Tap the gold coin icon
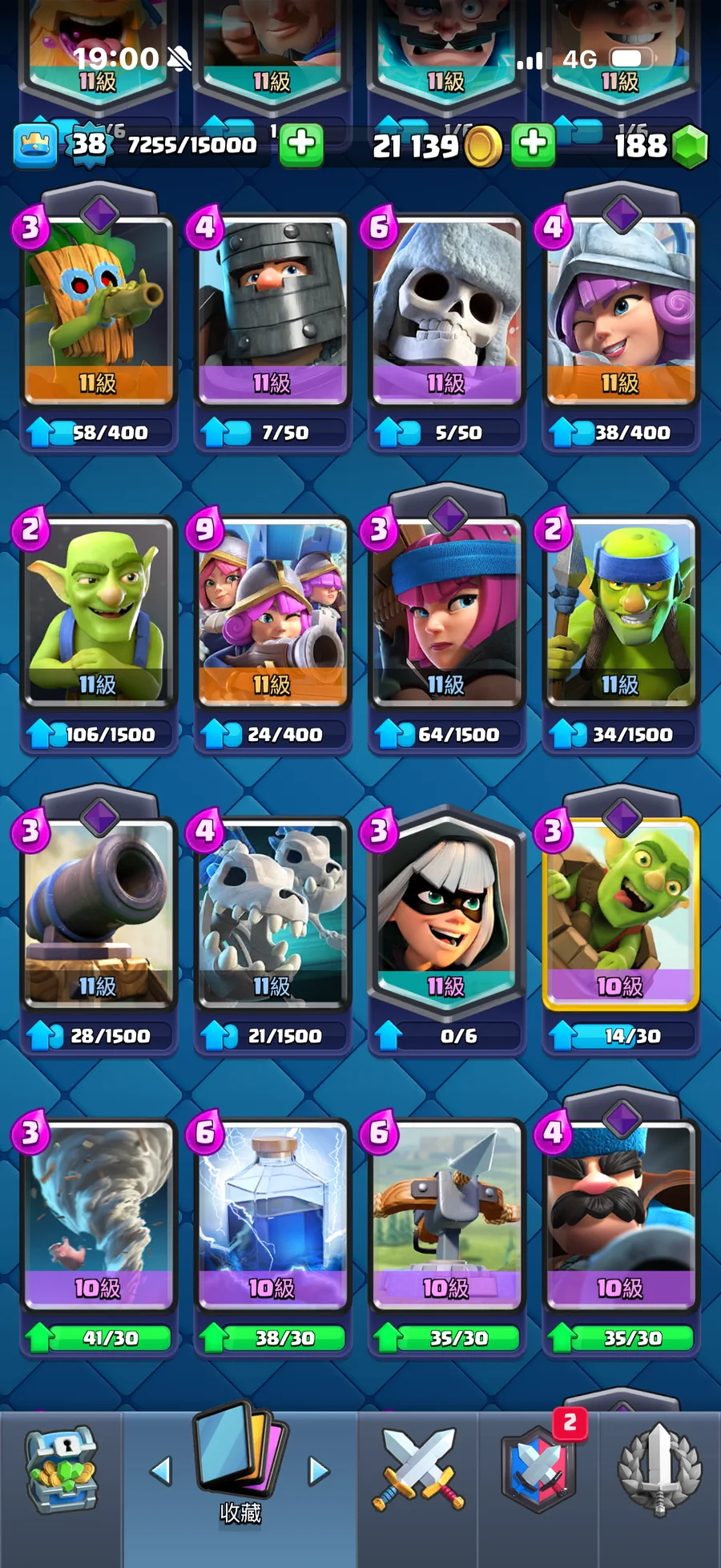This screenshot has height=1568, width=721. 483,146
